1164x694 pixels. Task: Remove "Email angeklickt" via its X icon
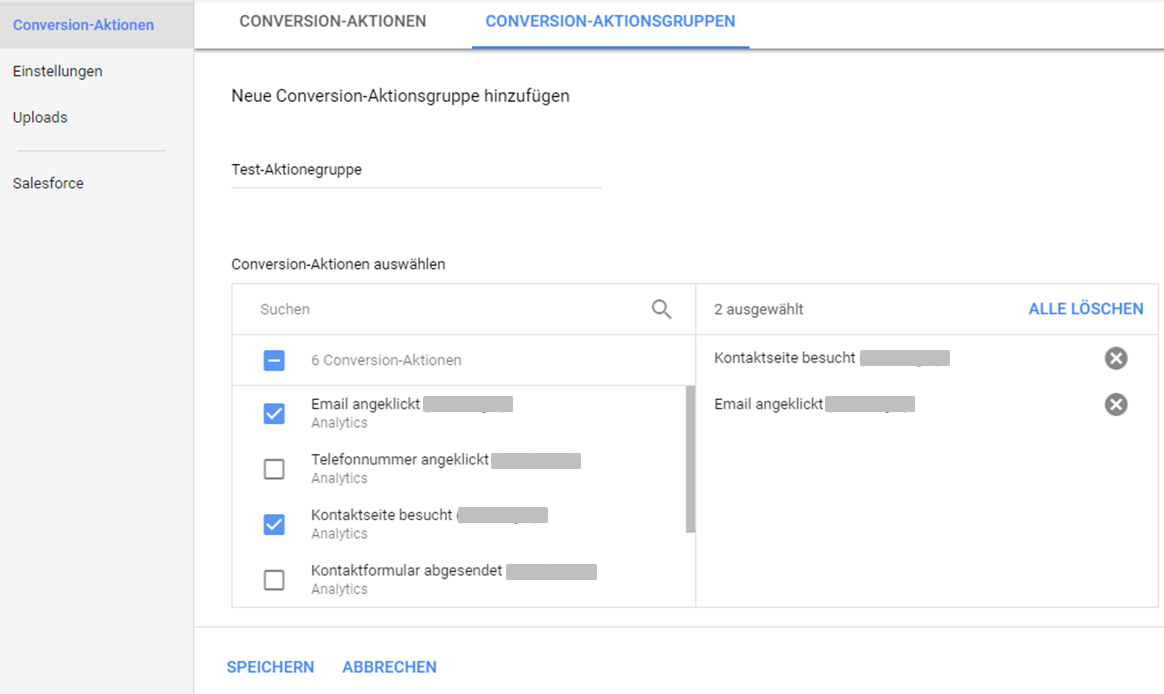(x=1116, y=404)
